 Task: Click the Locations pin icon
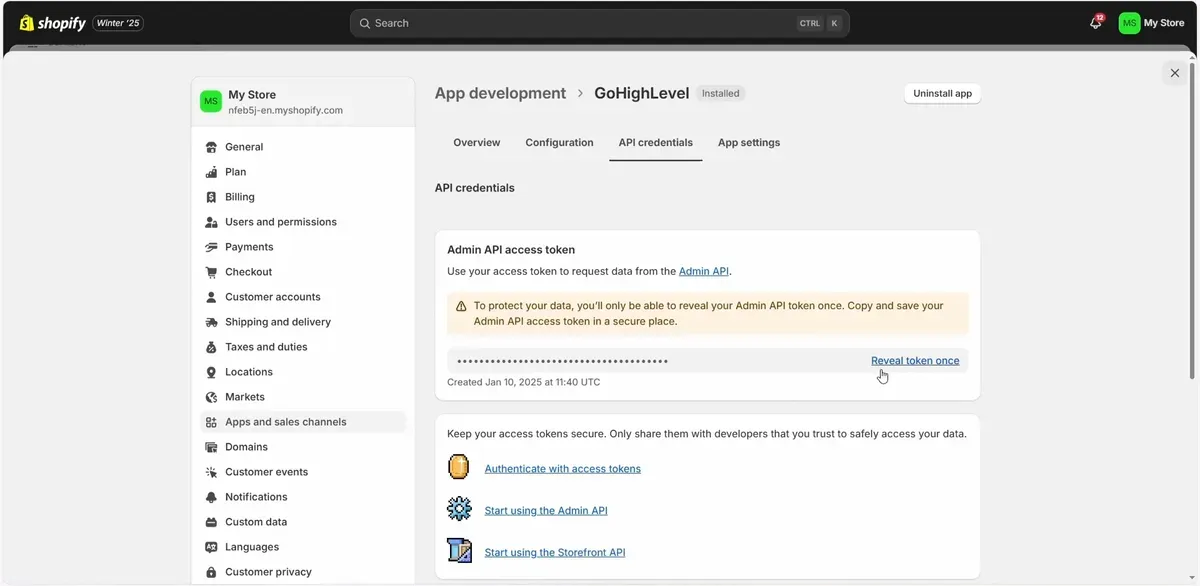click(211, 372)
